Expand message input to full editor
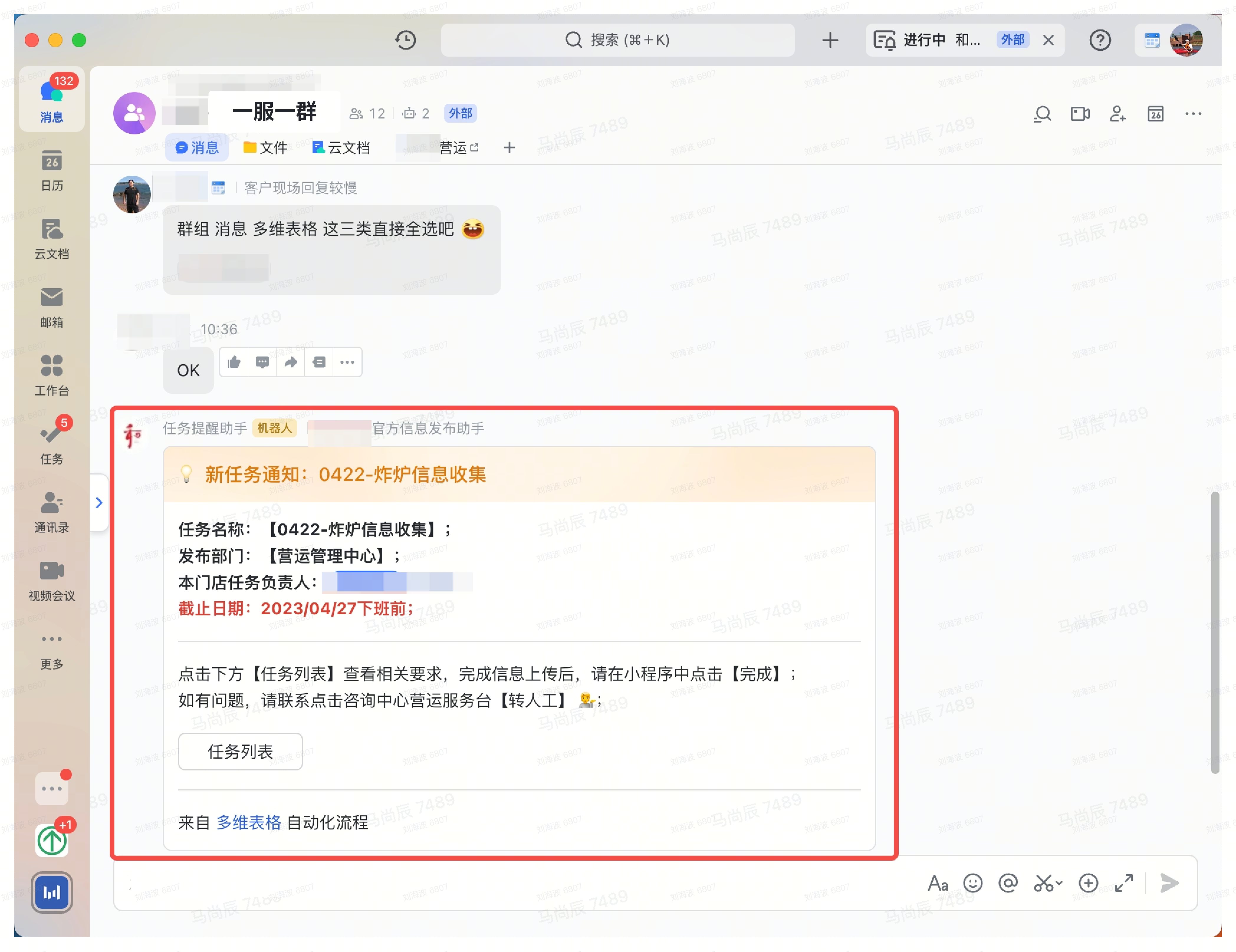 (1123, 883)
